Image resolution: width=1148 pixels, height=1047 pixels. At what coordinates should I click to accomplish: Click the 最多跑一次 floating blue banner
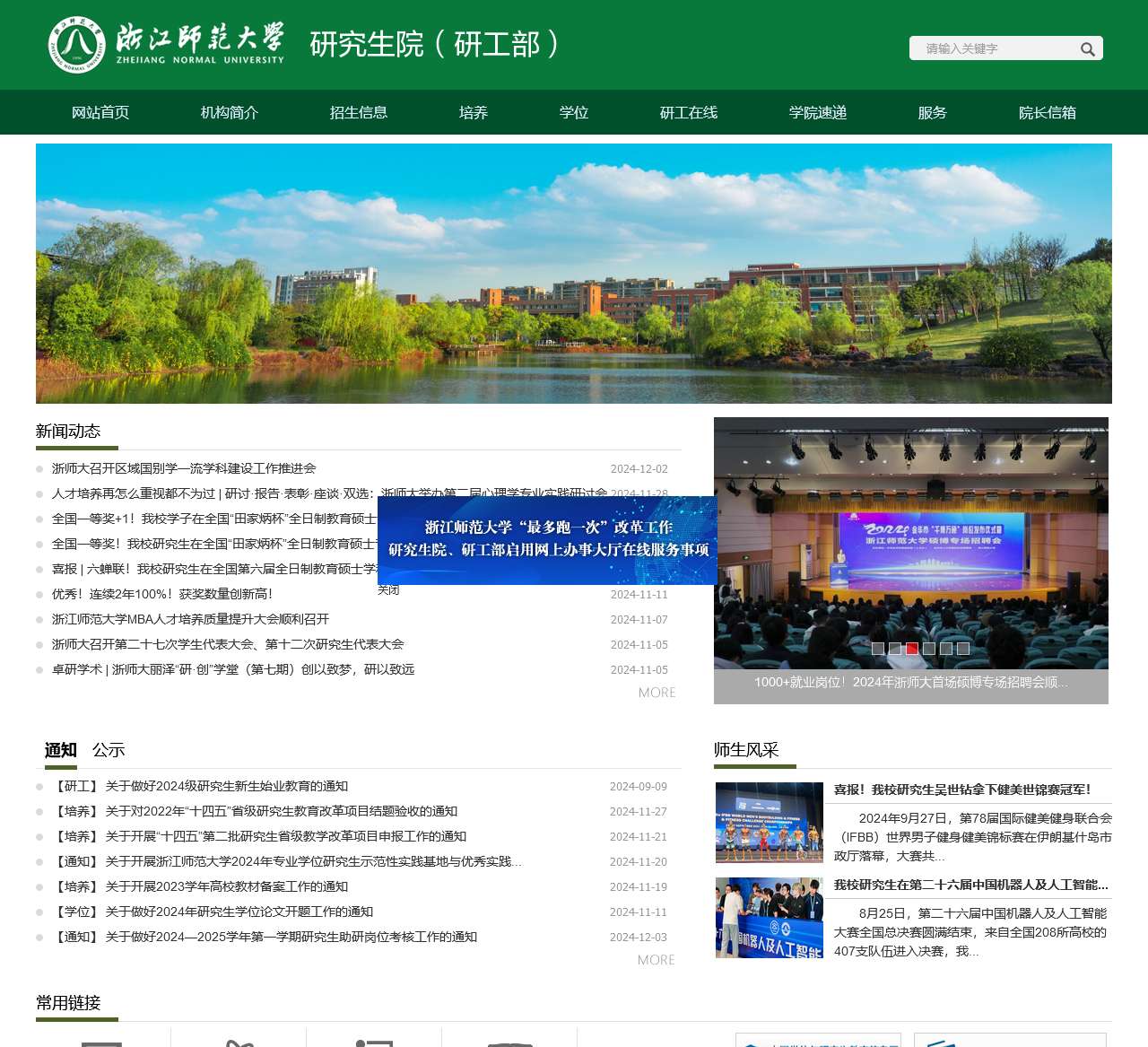547,539
